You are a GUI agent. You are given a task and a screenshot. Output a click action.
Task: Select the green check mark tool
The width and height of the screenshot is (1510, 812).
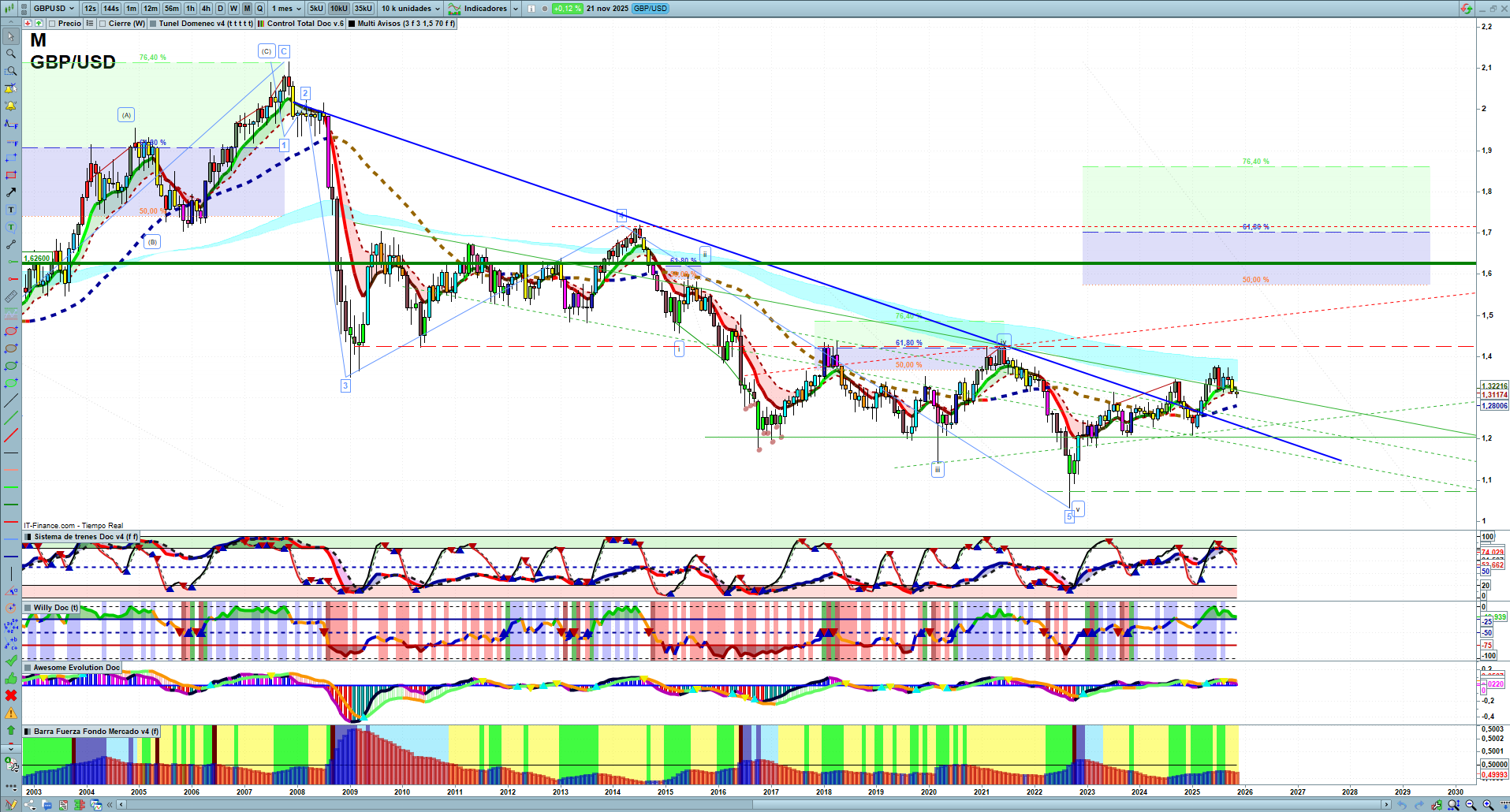[11, 661]
